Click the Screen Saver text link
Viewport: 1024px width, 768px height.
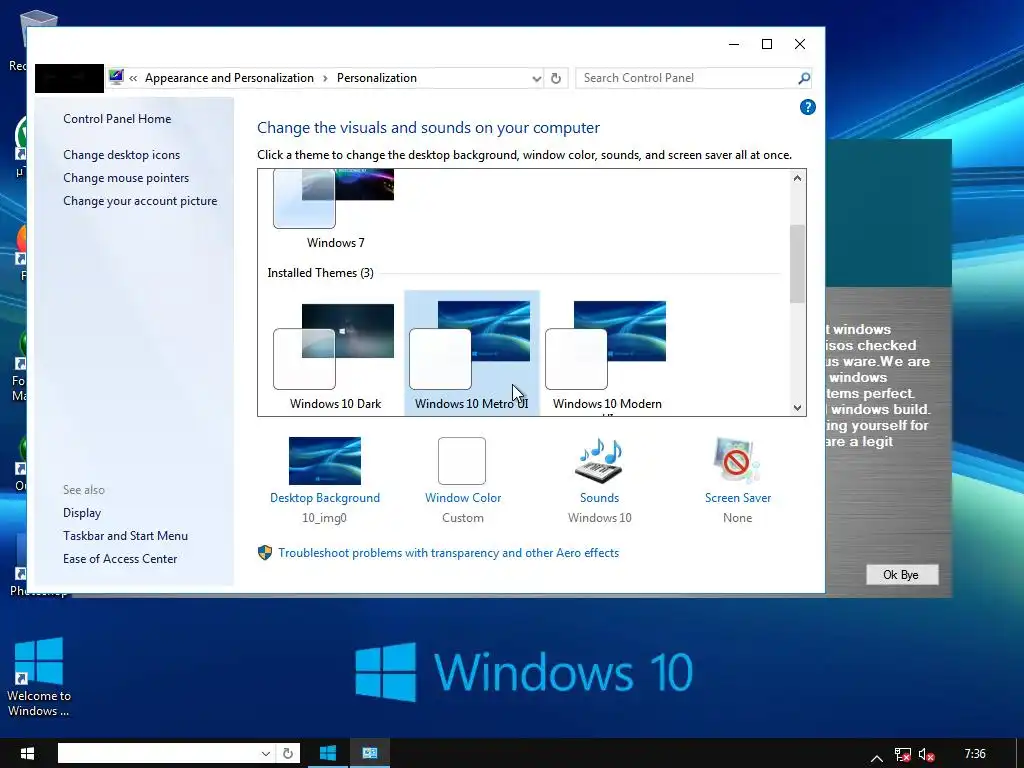[738, 498]
